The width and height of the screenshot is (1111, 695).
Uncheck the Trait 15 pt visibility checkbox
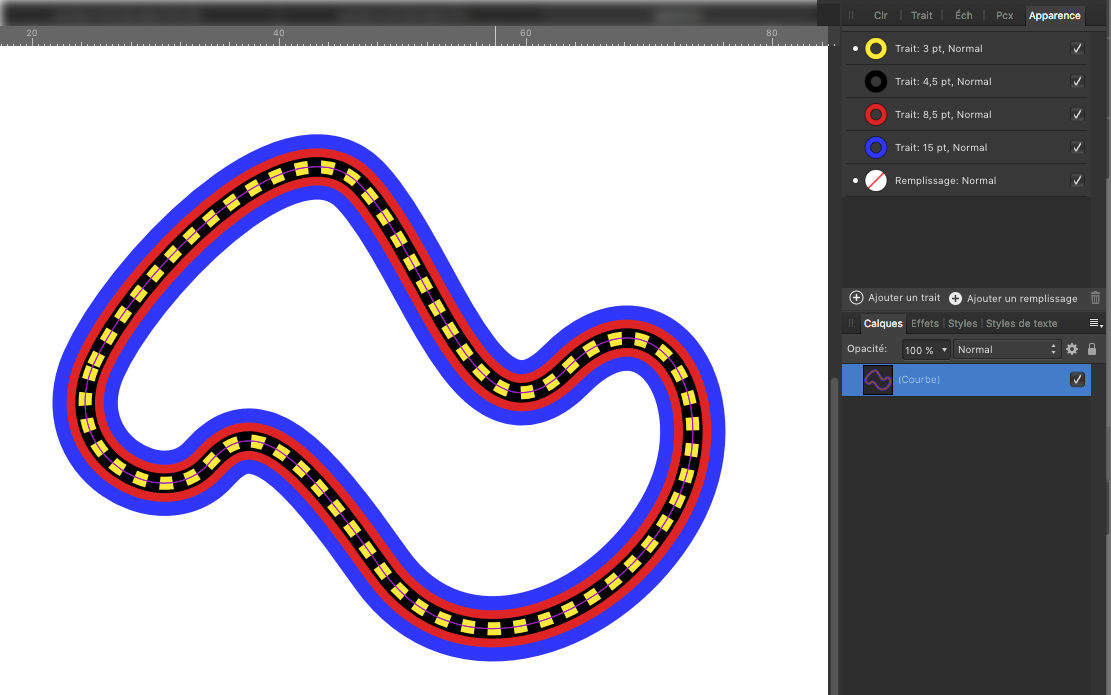[x=1077, y=147]
